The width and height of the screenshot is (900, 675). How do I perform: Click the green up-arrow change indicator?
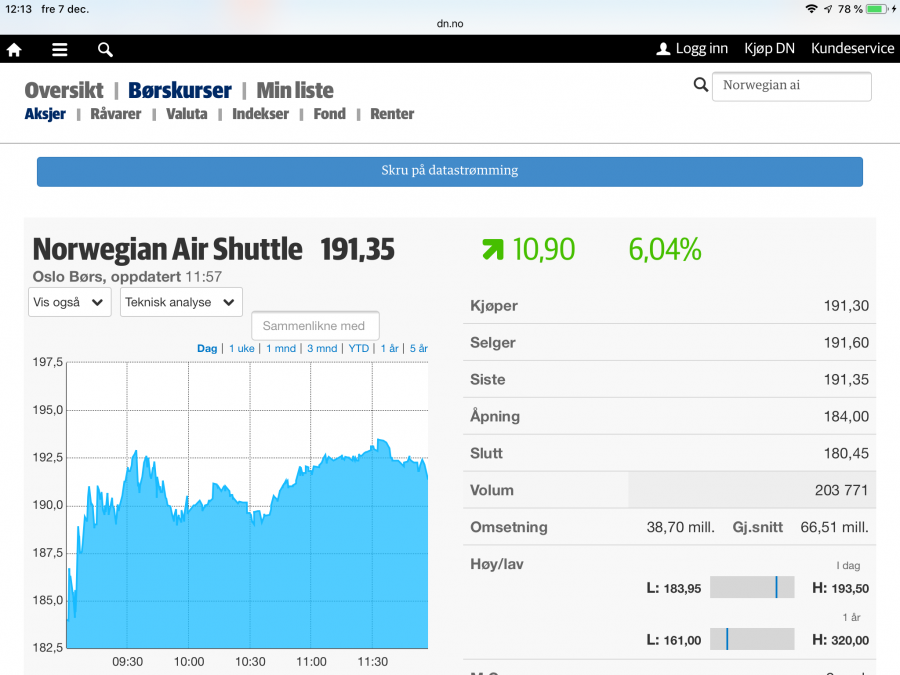[x=492, y=249]
